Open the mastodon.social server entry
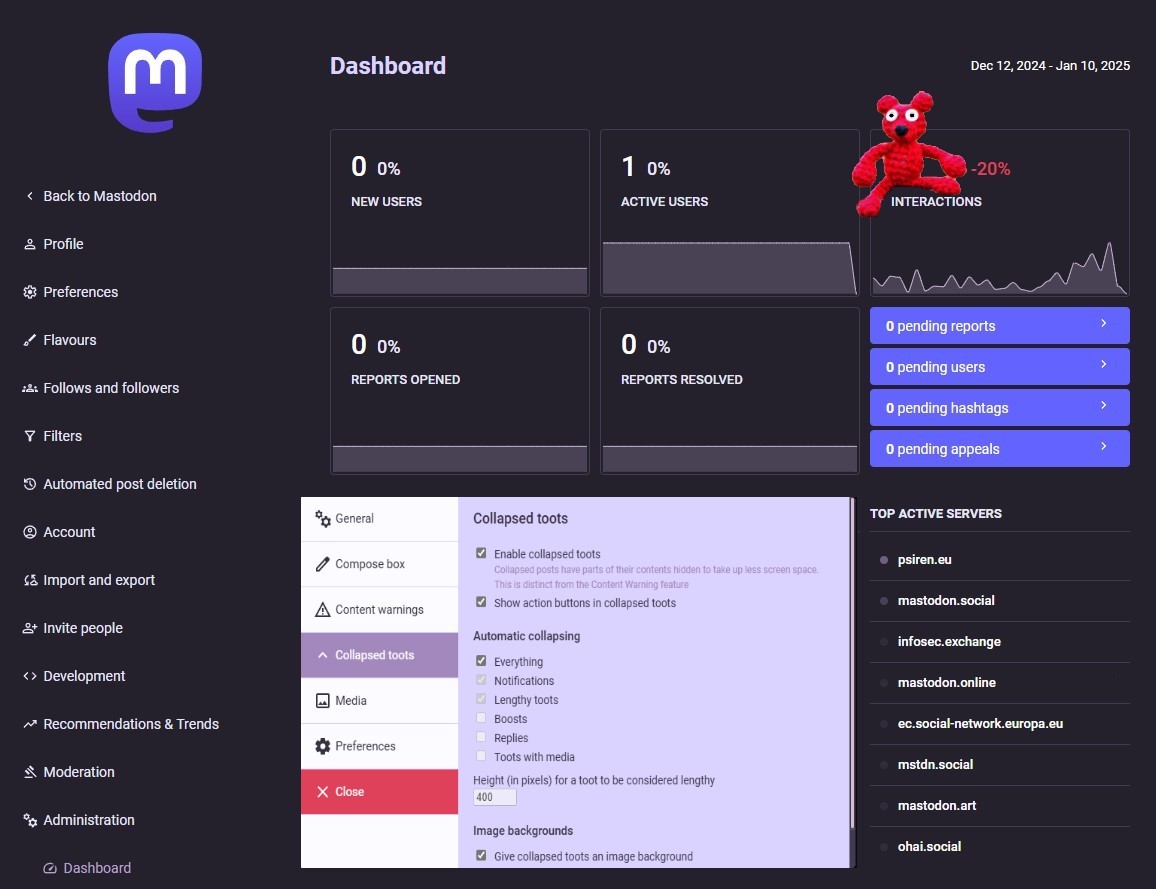The image size is (1156, 889). coord(1000,601)
